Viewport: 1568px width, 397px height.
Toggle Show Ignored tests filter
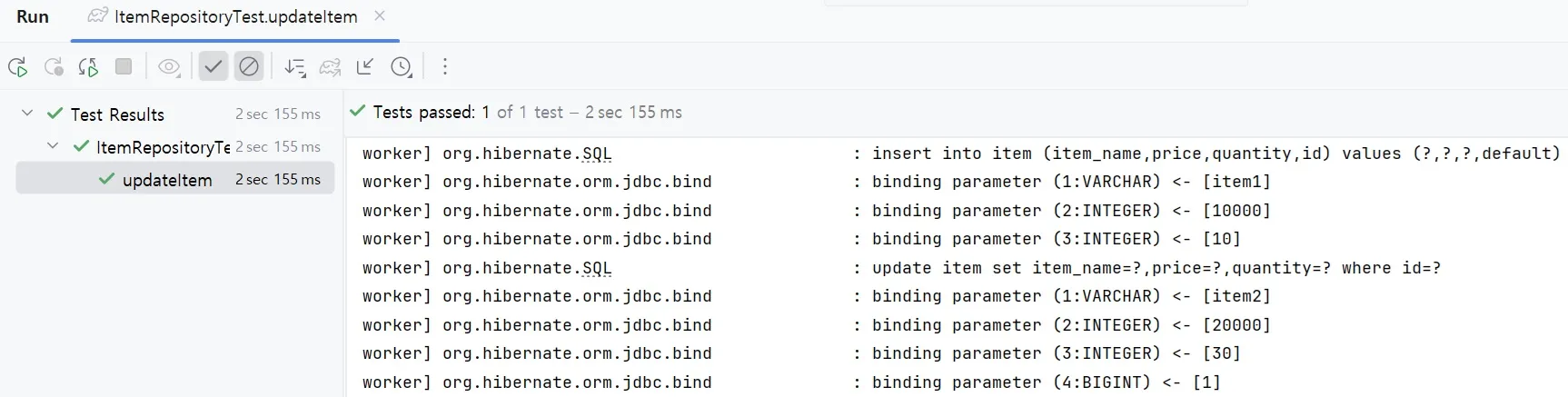coord(248,66)
